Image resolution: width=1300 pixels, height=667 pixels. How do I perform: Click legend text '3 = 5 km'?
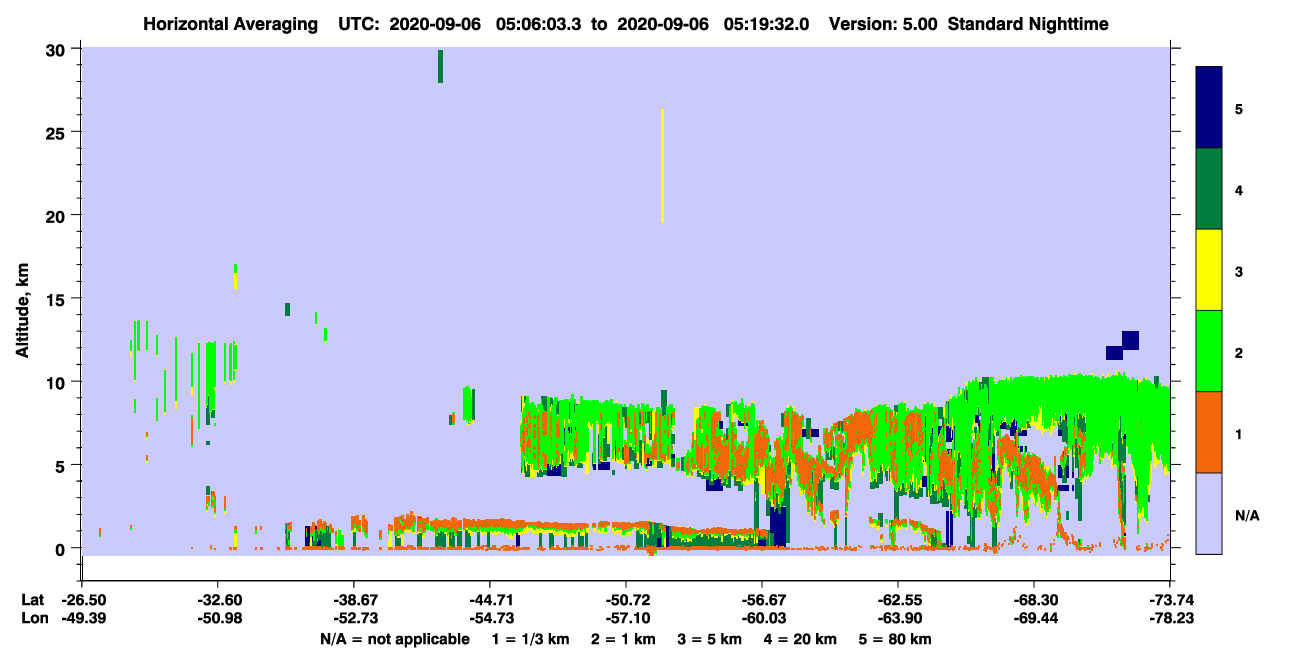(710, 639)
